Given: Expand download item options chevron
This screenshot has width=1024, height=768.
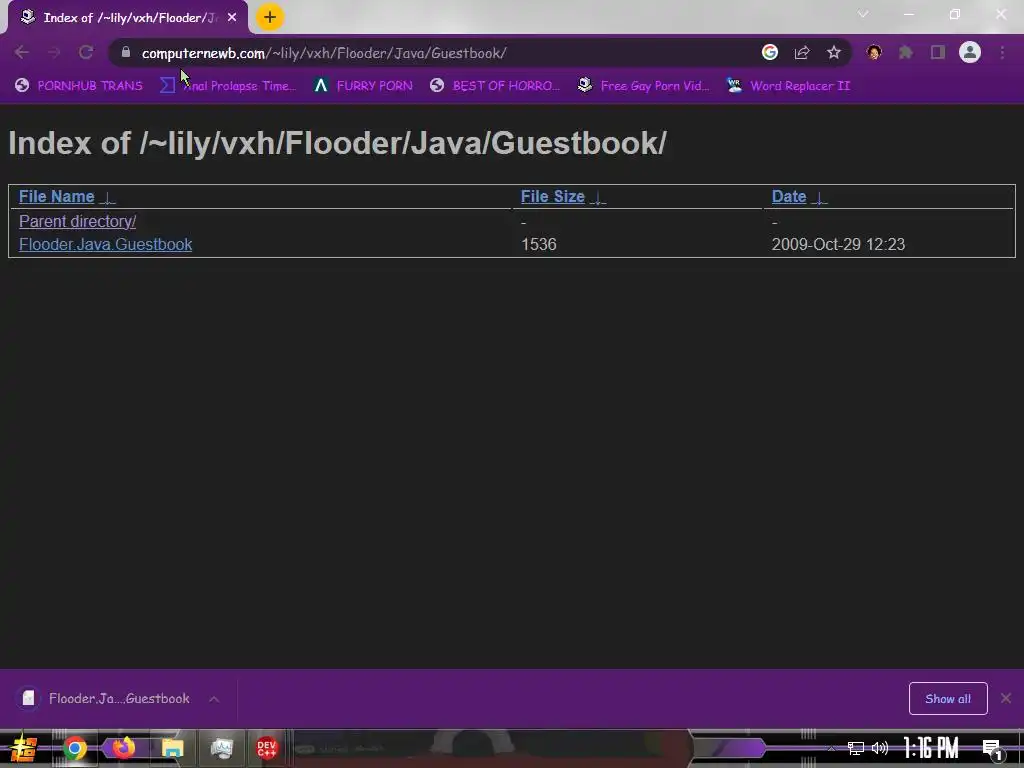Looking at the screenshot, I should [x=214, y=699].
